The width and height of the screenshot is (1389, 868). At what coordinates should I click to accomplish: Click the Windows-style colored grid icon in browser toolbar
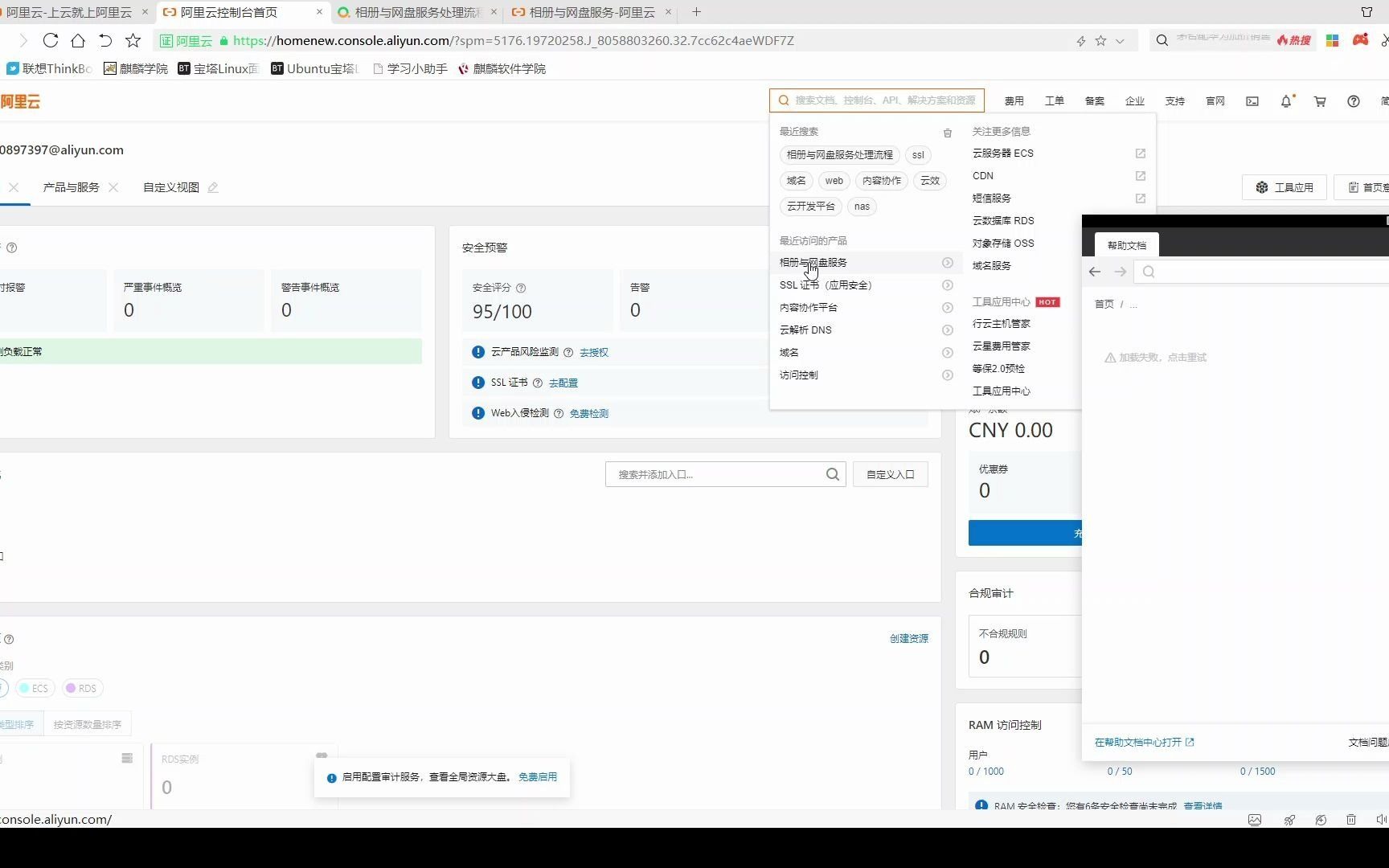click(x=1332, y=40)
